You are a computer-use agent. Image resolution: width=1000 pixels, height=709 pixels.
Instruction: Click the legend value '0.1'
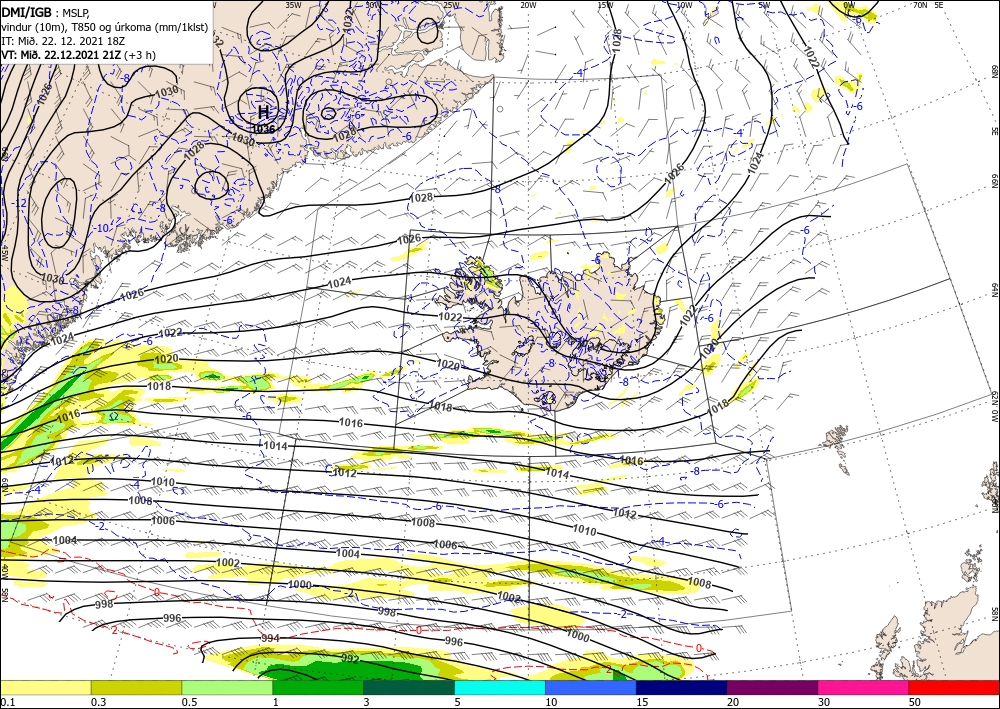[x=7, y=702]
